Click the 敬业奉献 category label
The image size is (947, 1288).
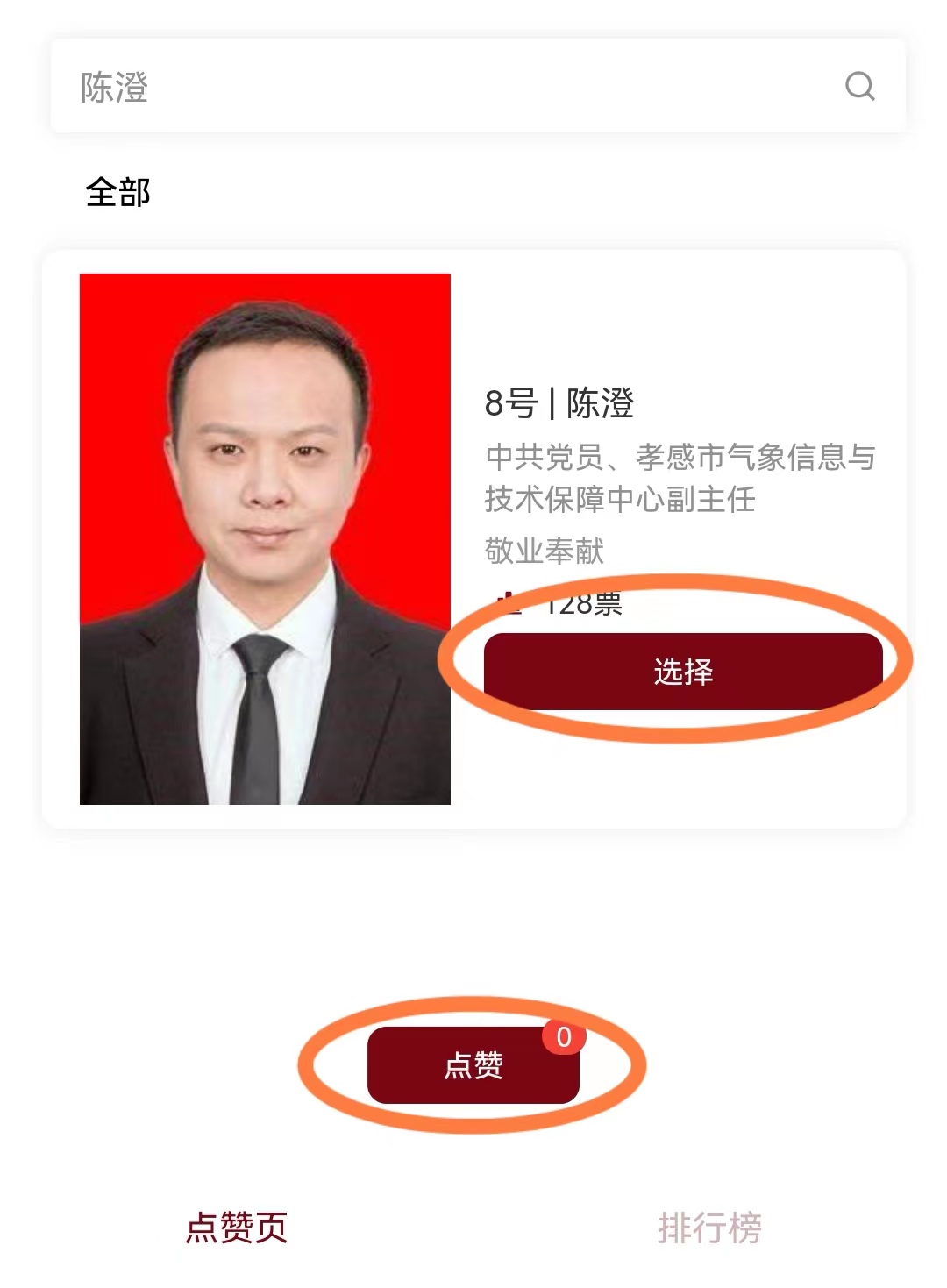tap(545, 551)
